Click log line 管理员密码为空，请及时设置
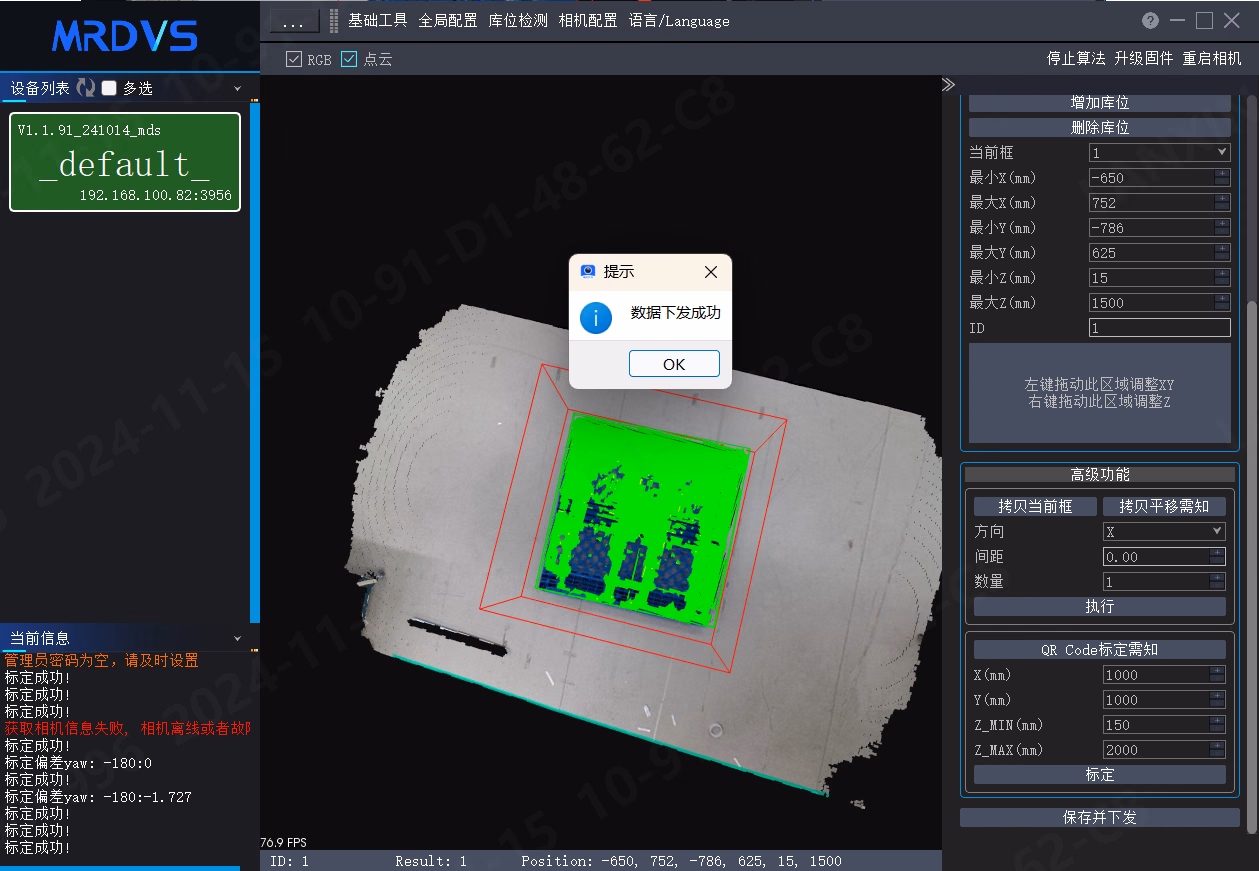This screenshot has height=871, width=1259. (x=102, y=661)
